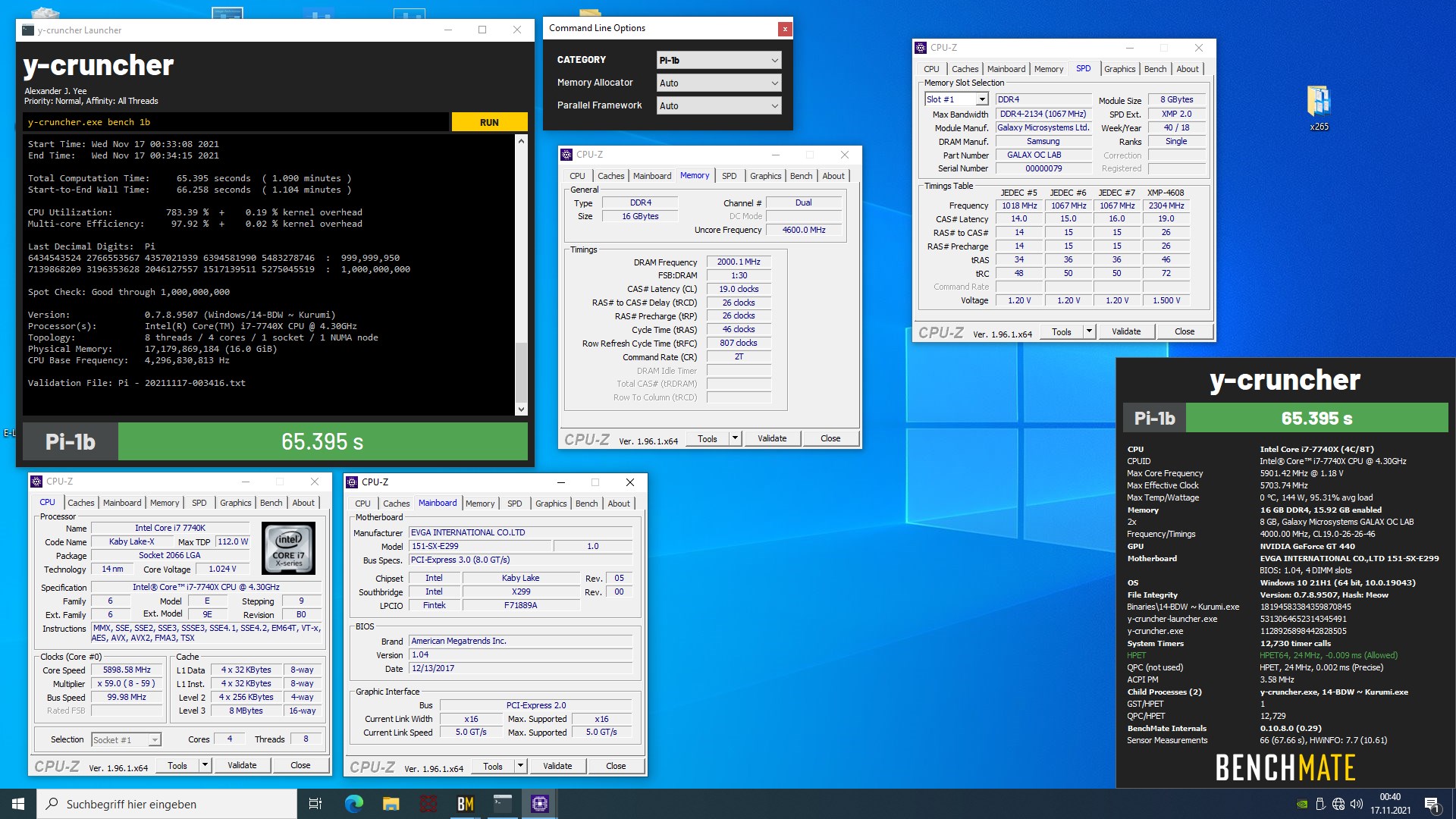
Task: Switch to Graphics tab in CPU-Z SPD window
Action: (1119, 69)
